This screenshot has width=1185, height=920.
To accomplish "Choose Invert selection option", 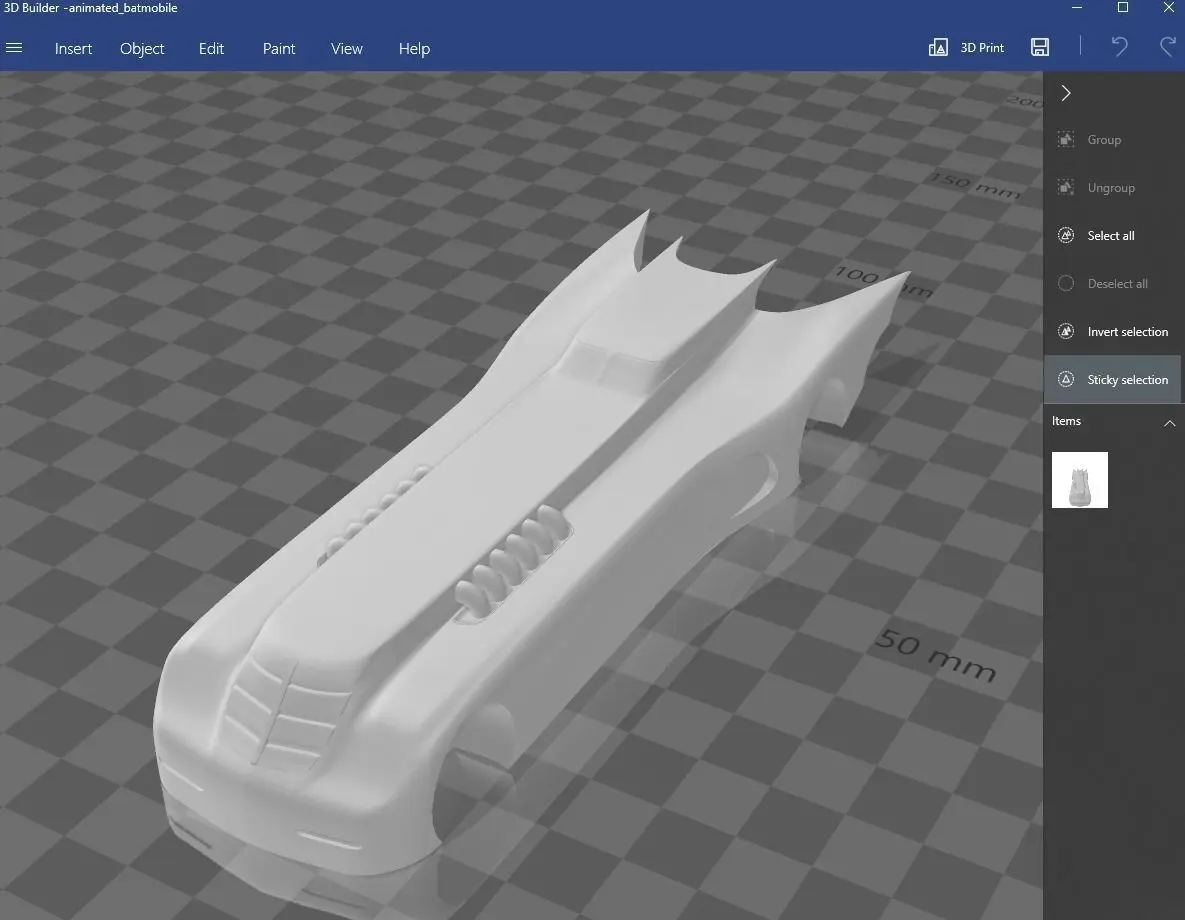I will pos(1128,332).
